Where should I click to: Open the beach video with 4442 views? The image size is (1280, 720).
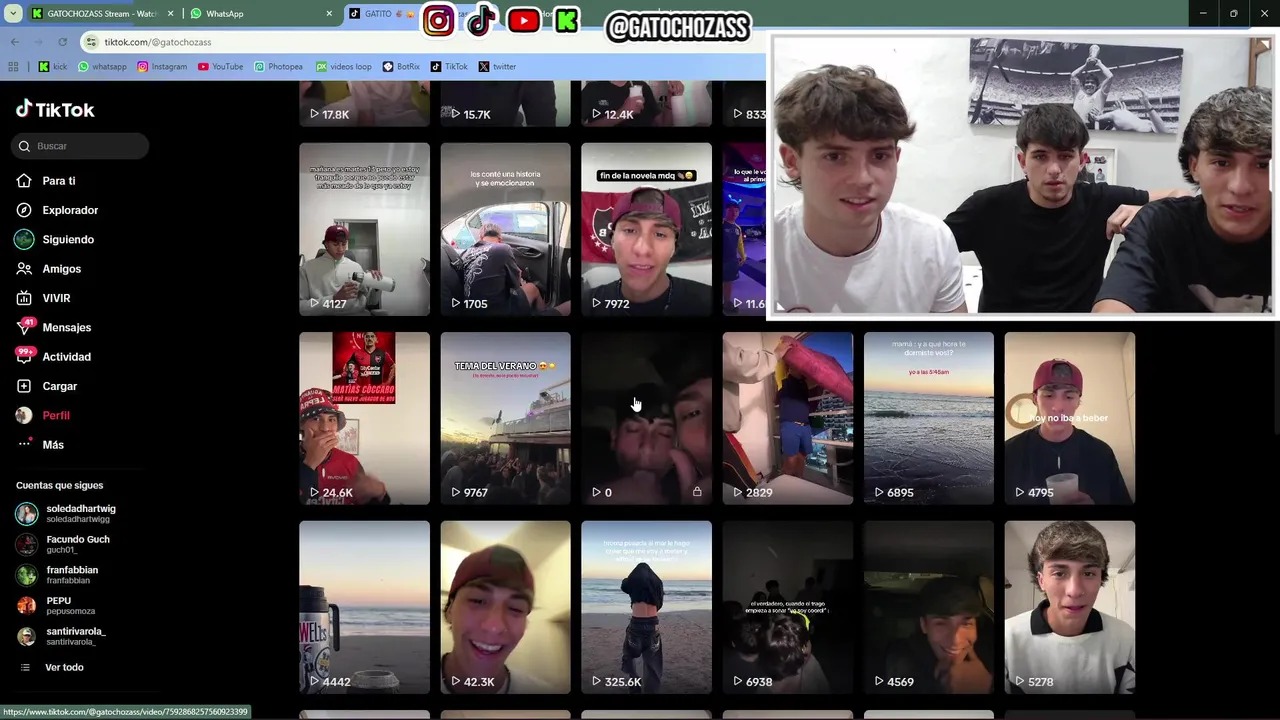coord(364,607)
